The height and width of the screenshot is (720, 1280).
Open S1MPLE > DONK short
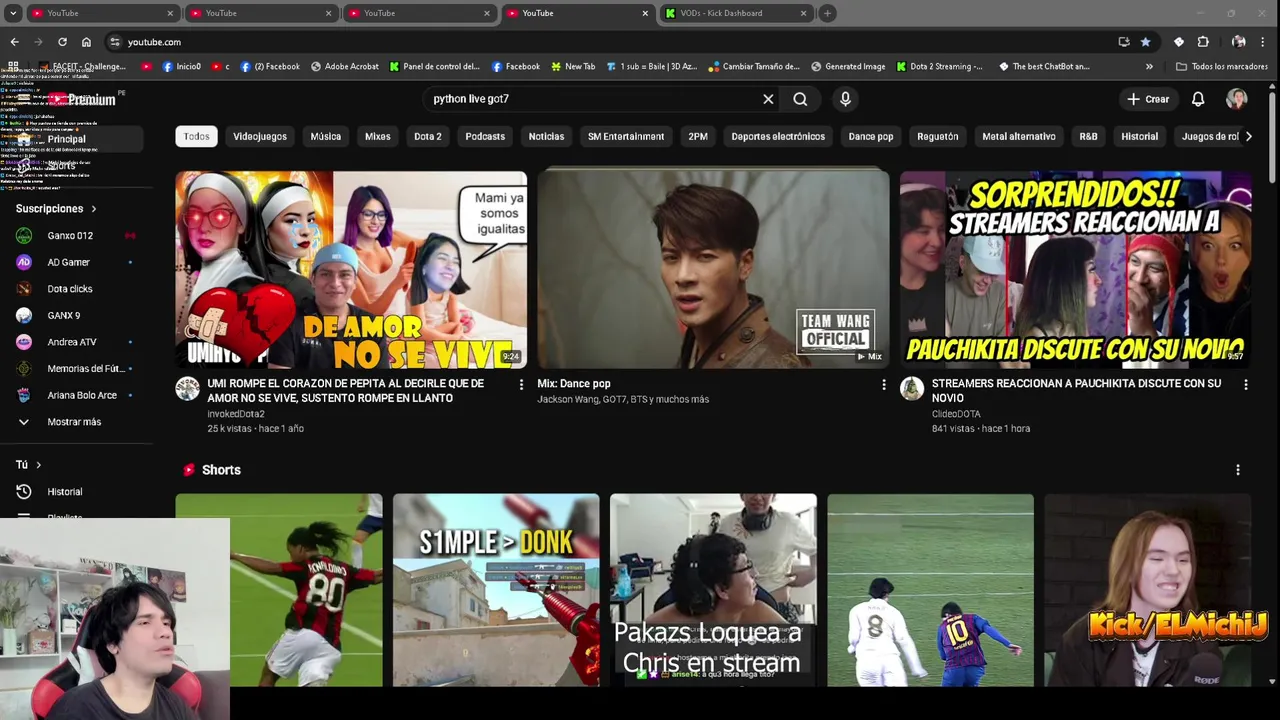click(x=496, y=590)
